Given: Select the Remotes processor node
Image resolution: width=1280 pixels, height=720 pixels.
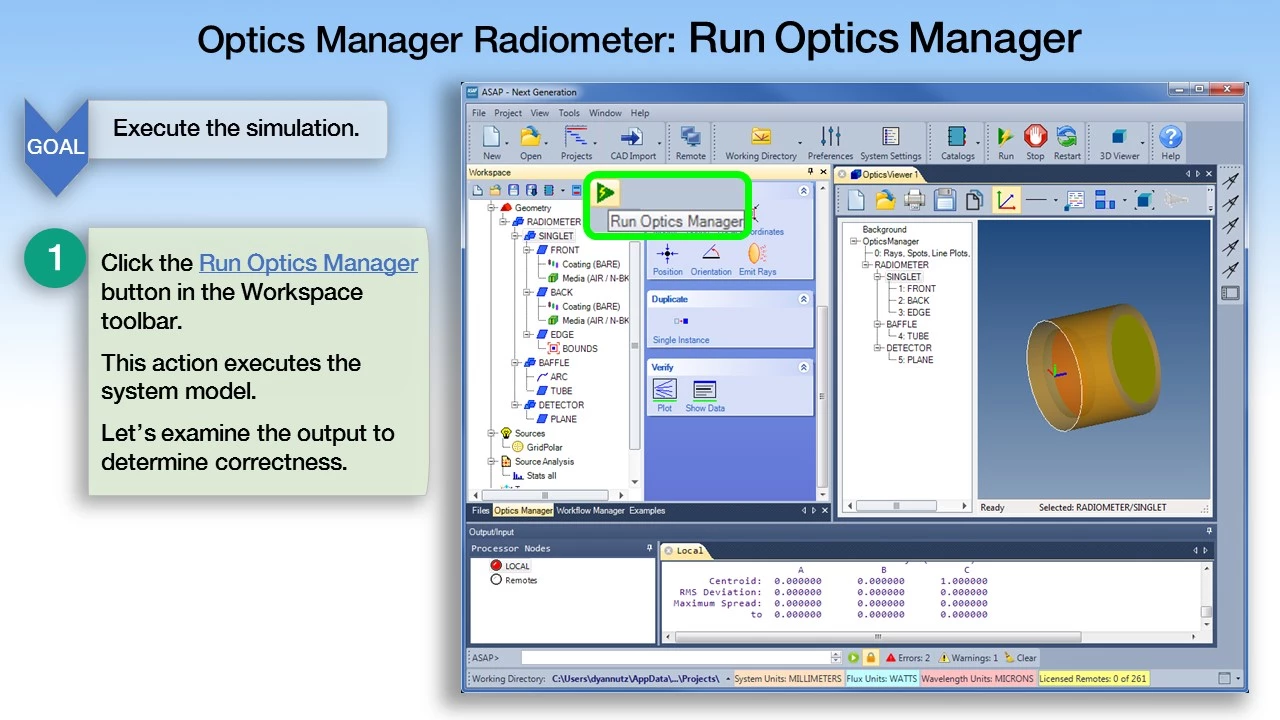Looking at the screenshot, I should pyautogui.click(x=497, y=580).
